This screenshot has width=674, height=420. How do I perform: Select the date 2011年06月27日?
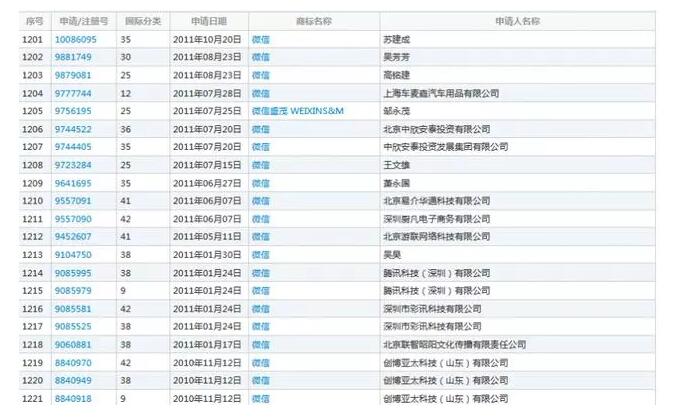pyautogui.click(x=207, y=183)
